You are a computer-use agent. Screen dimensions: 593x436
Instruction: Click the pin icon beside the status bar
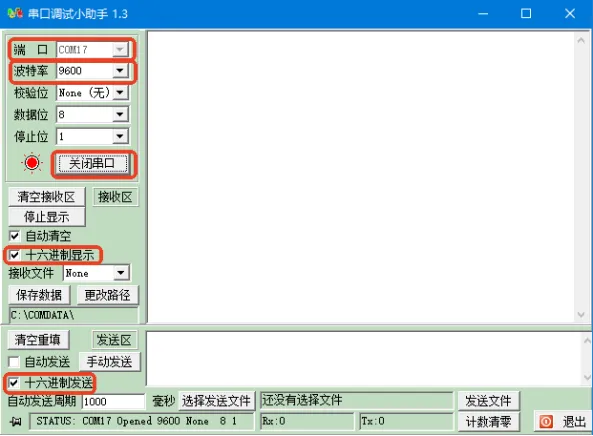click(15, 421)
